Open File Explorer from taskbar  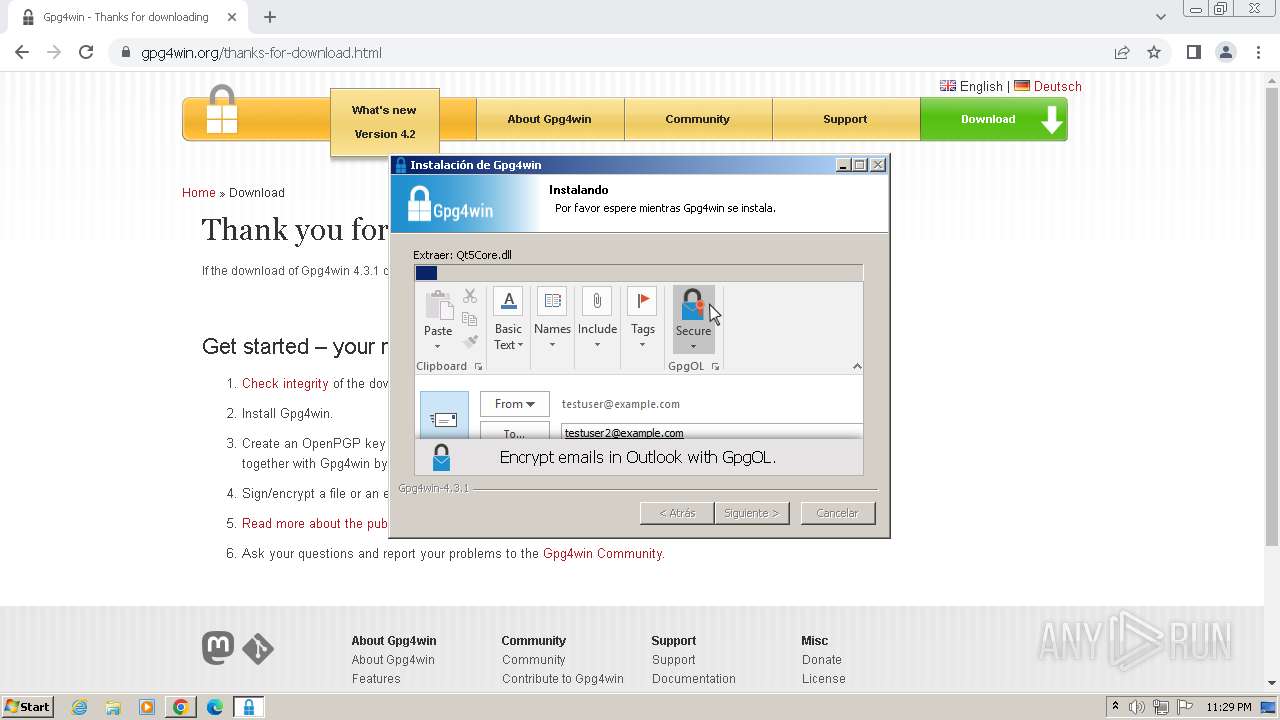(113, 707)
